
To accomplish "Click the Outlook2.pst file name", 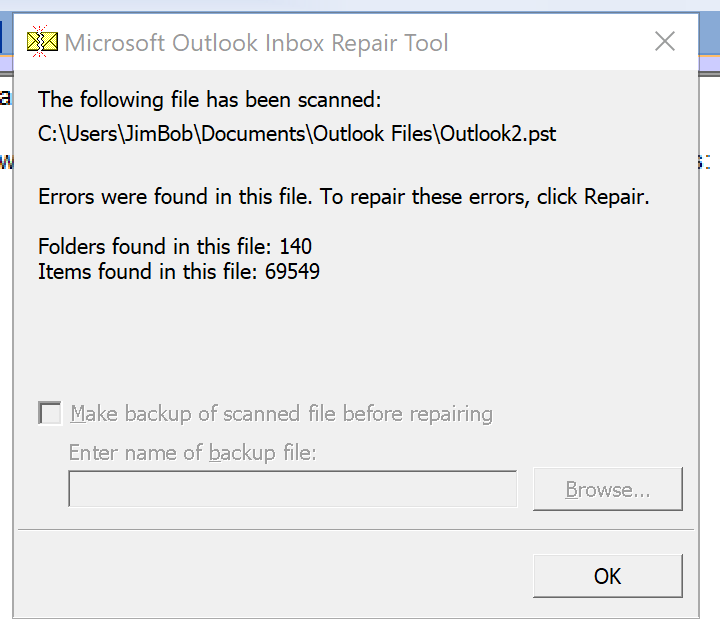I will click(x=498, y=133).
